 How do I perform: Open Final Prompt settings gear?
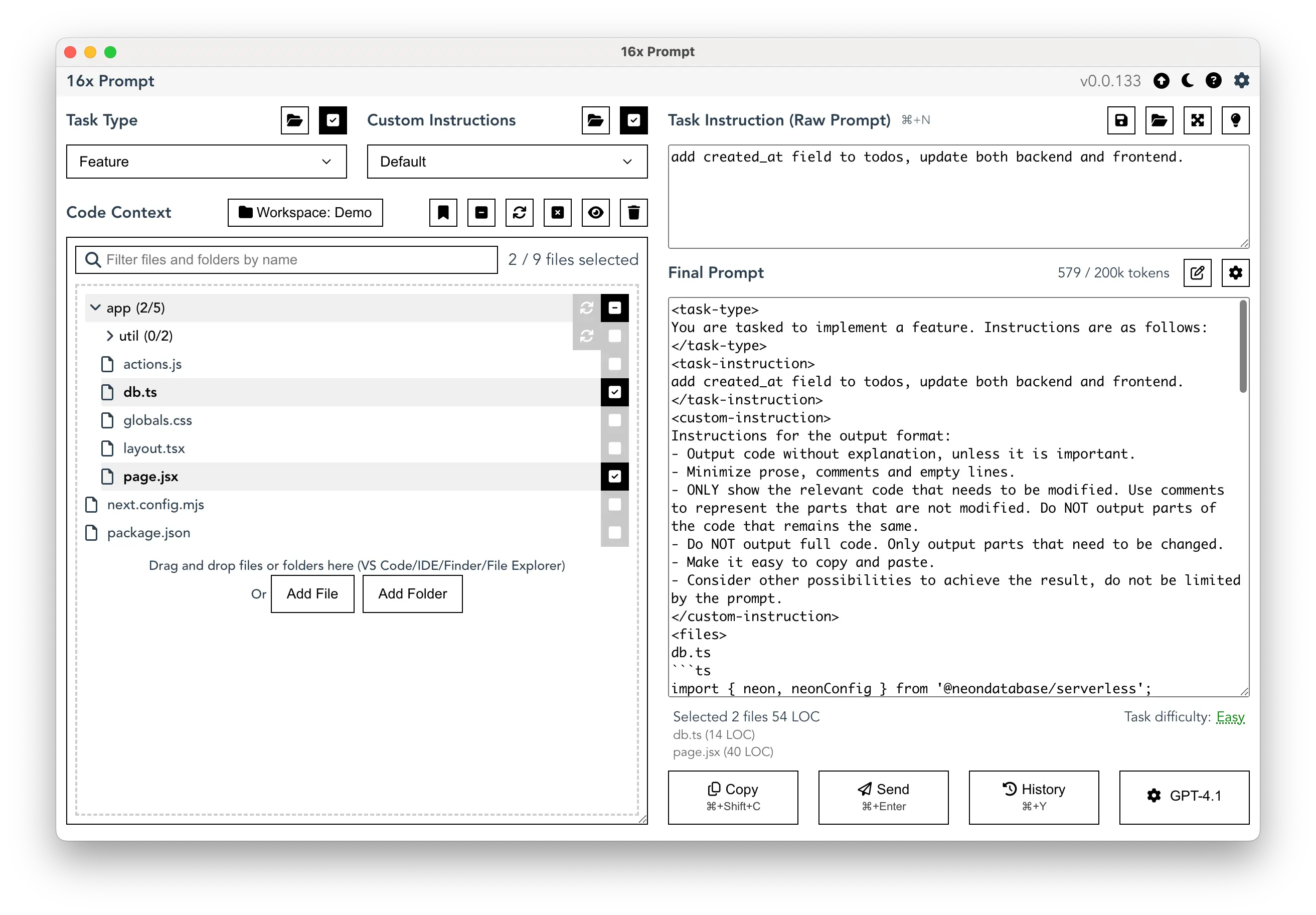coord(1235,273)
